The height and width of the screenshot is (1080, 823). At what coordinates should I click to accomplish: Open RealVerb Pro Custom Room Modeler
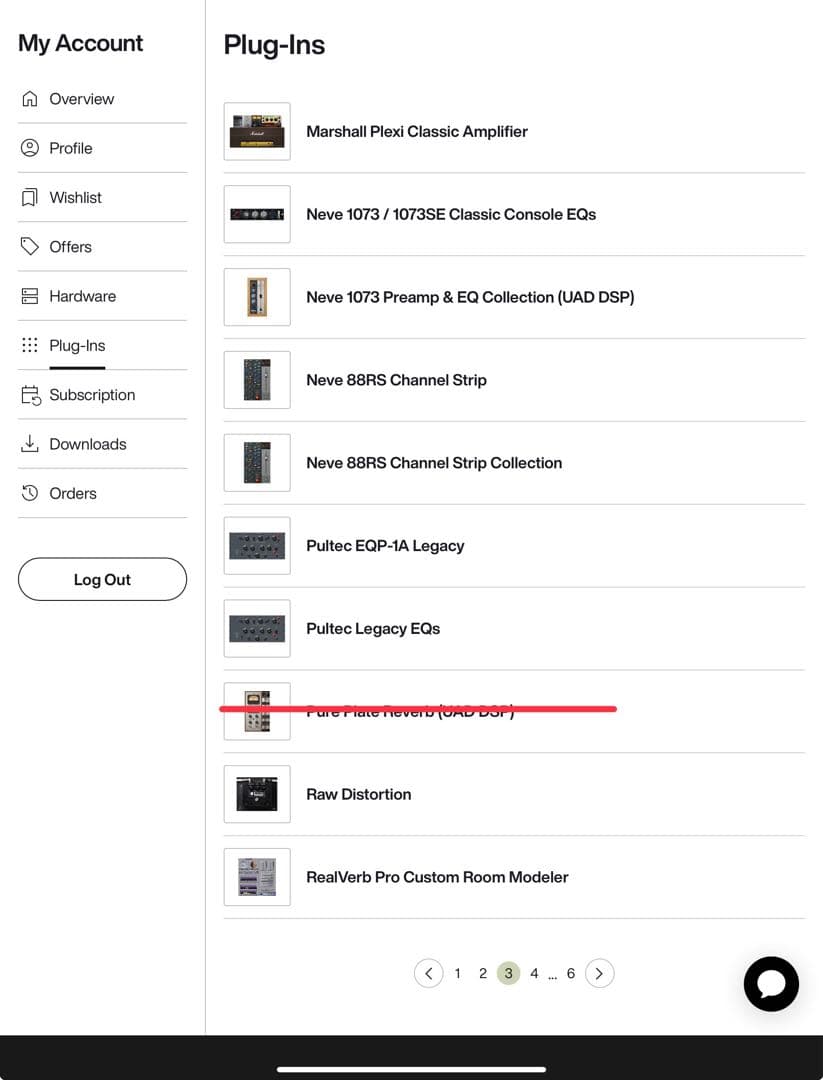(437, 877)
